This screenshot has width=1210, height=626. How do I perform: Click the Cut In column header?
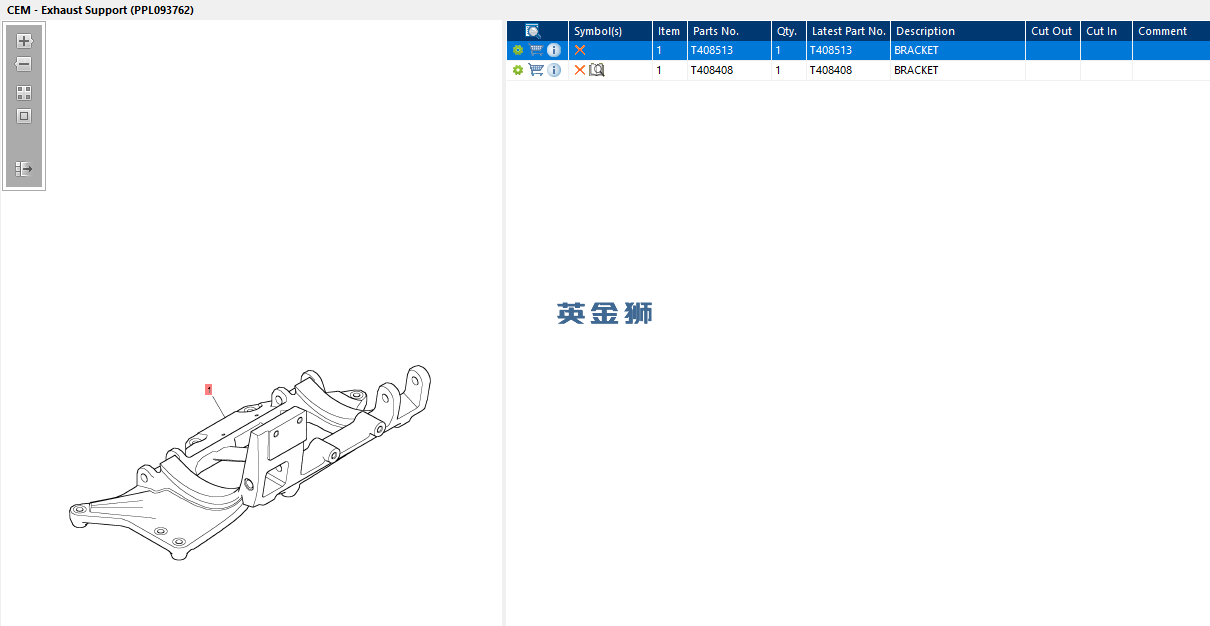pyautogui.click(x=1106, y=31)
